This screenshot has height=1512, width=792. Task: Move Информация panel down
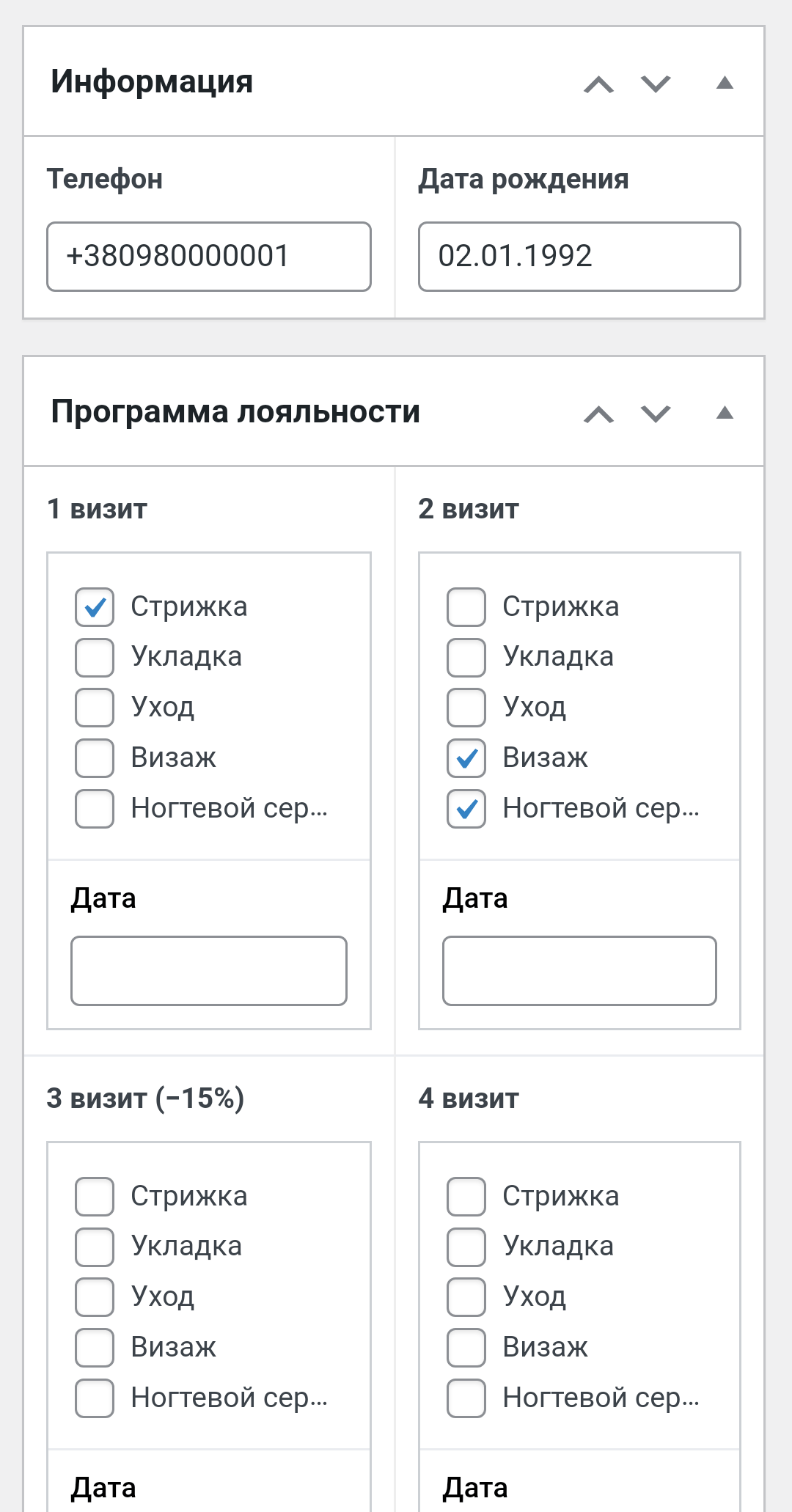(656, 84)
